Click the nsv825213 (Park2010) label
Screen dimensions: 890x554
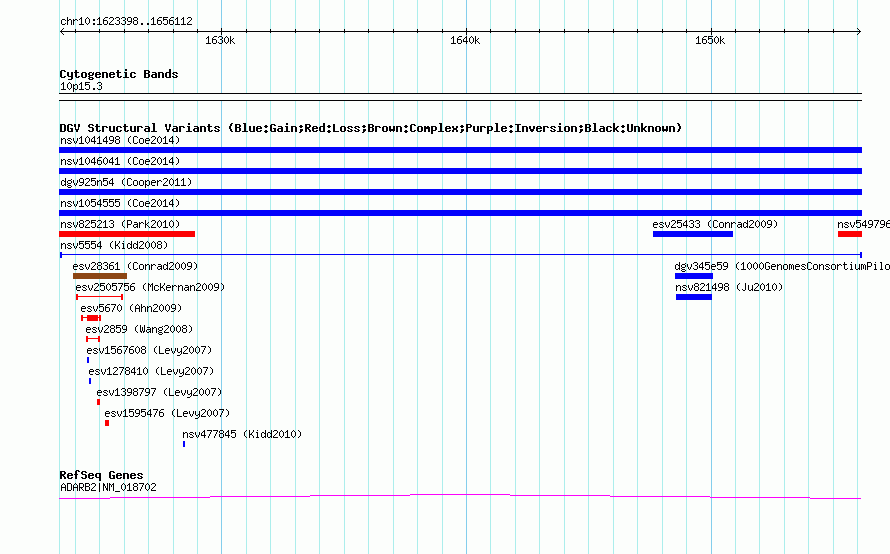click(x=120, y=224)
